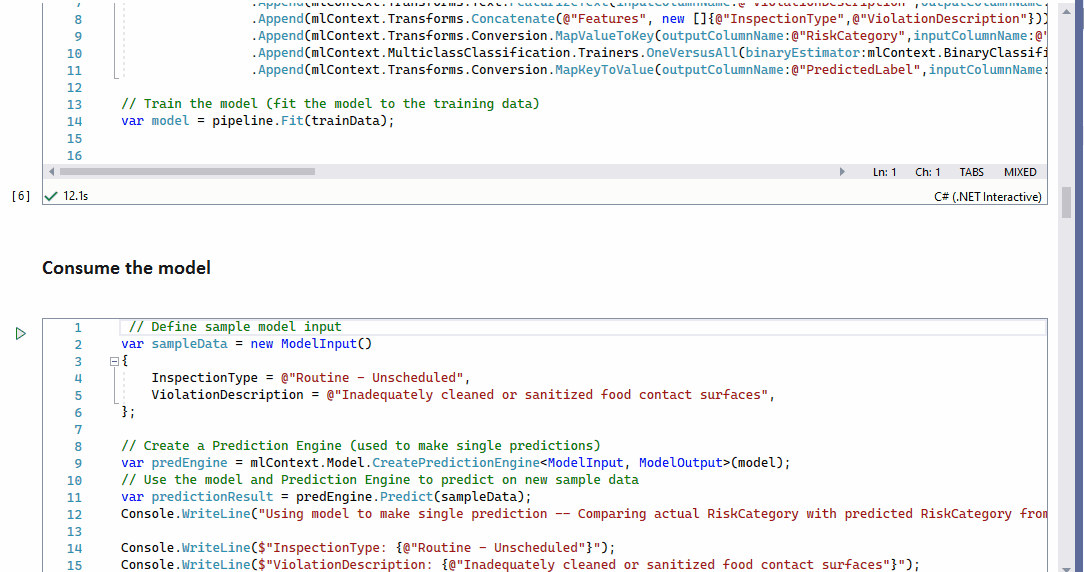Collapse the sampleData object initializer block
Viewport: 1084px width, 572px height.
[114, 361]
